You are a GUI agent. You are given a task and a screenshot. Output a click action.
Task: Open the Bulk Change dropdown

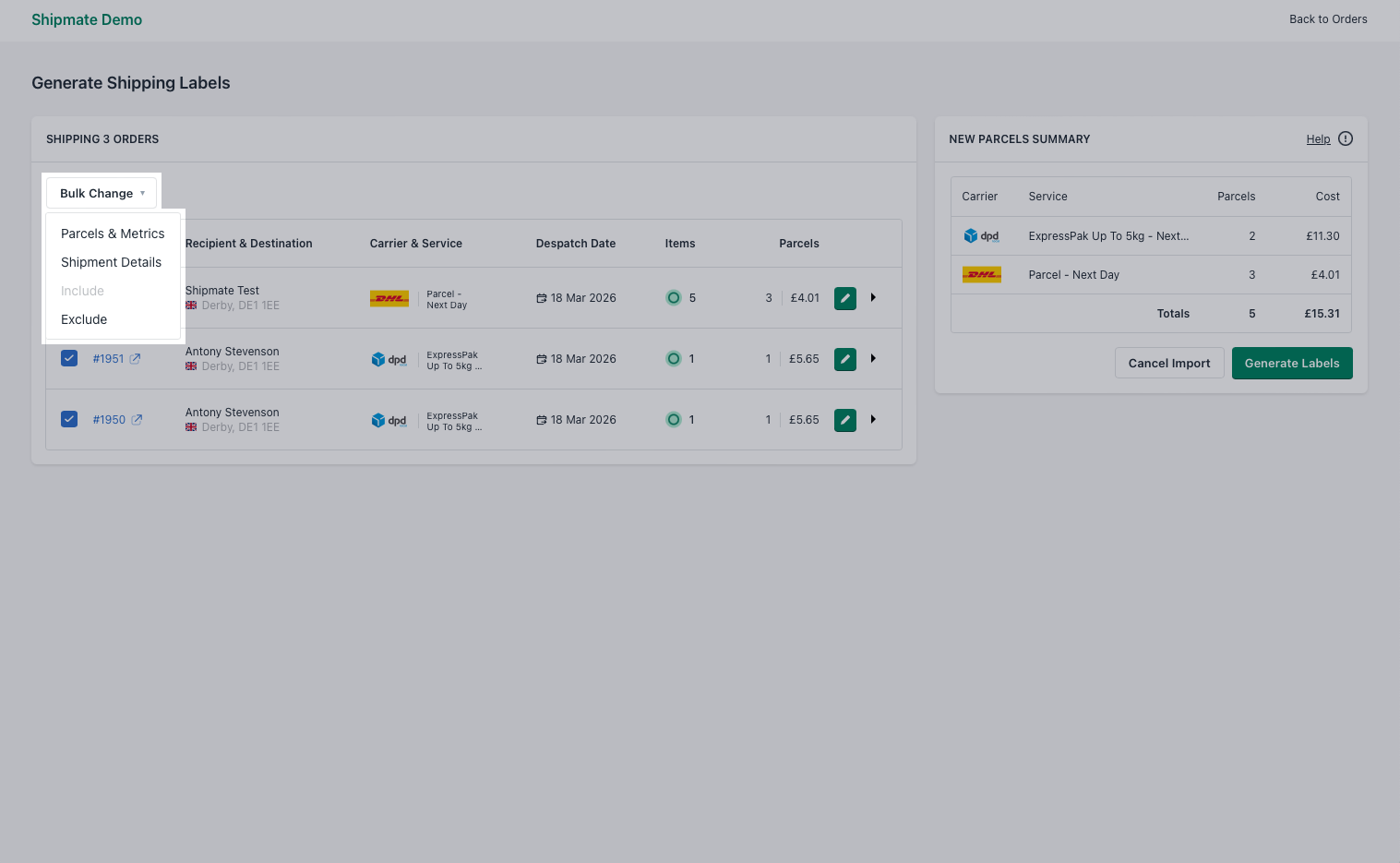point(102,193)
